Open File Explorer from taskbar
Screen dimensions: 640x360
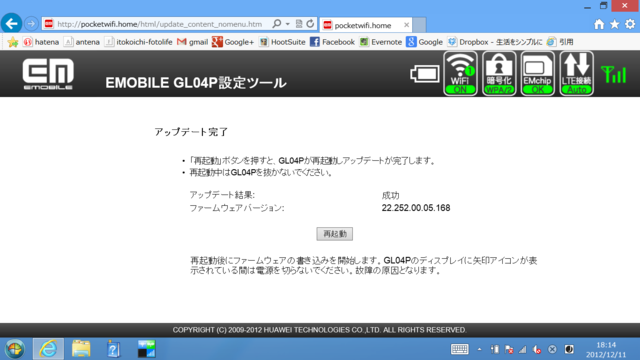pos(81,349)
